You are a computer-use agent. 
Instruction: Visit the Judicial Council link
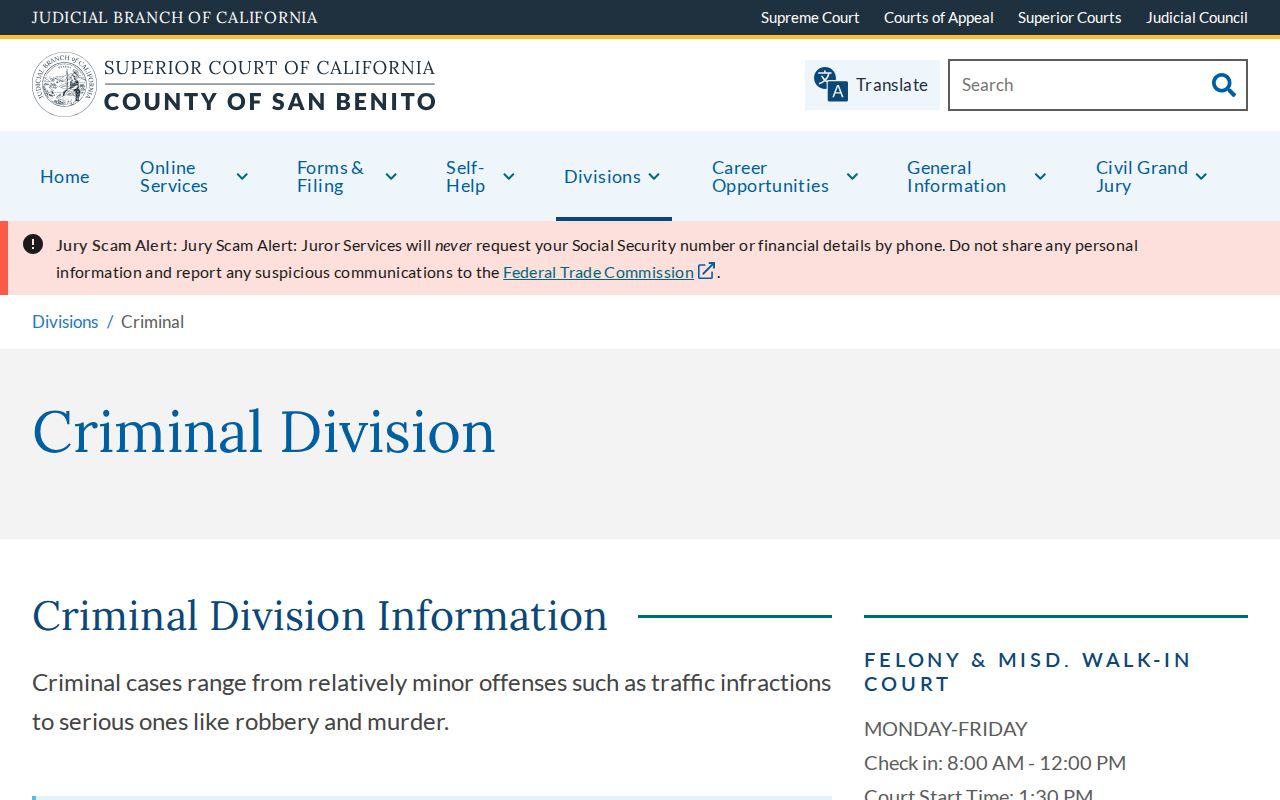(x=1197, y=18)
